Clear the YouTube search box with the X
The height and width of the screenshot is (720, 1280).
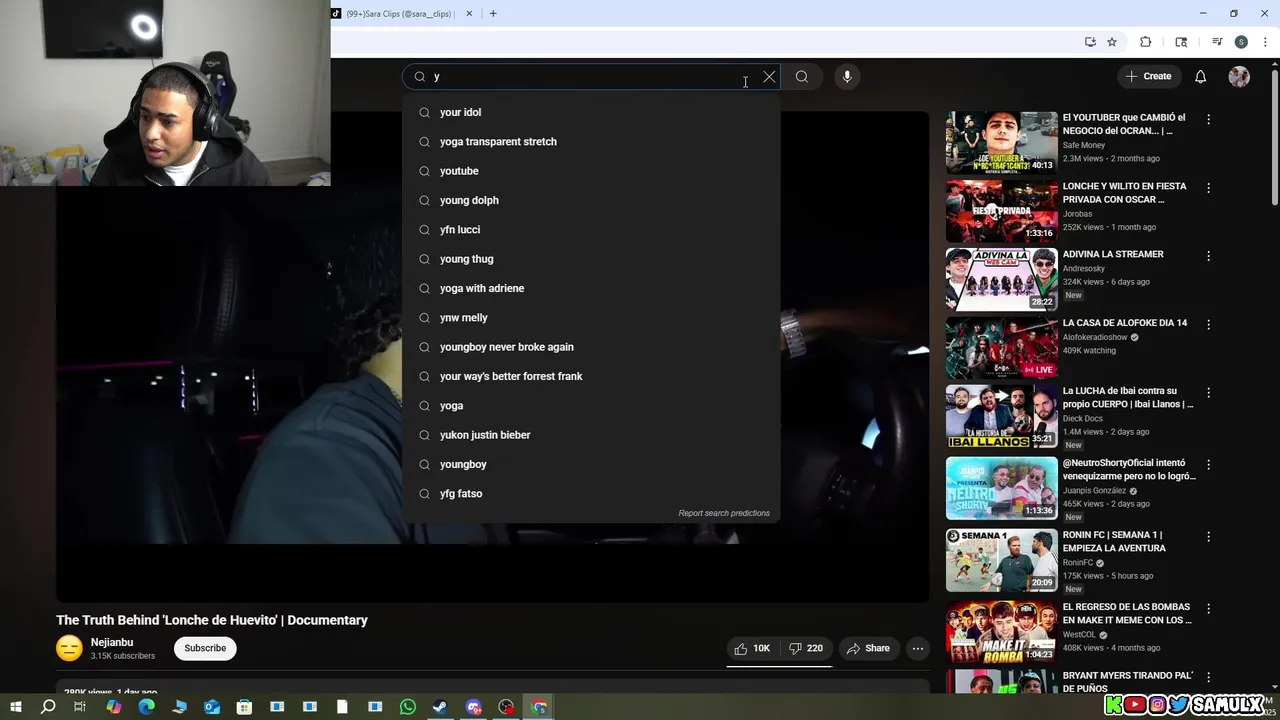click(x=769, y=77)
